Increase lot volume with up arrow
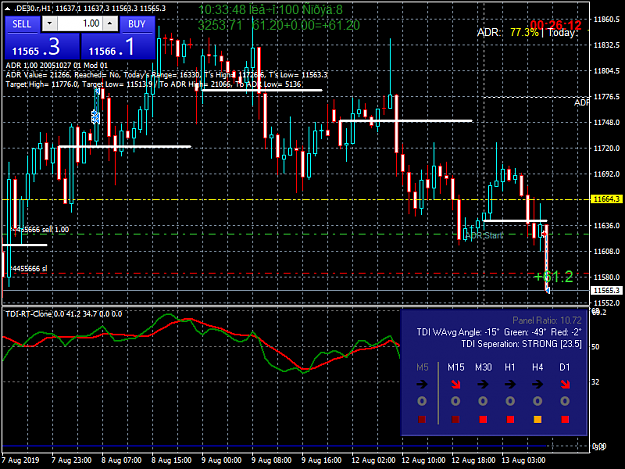The height and width of the screenshot is (469, 625). coord(110,24)
